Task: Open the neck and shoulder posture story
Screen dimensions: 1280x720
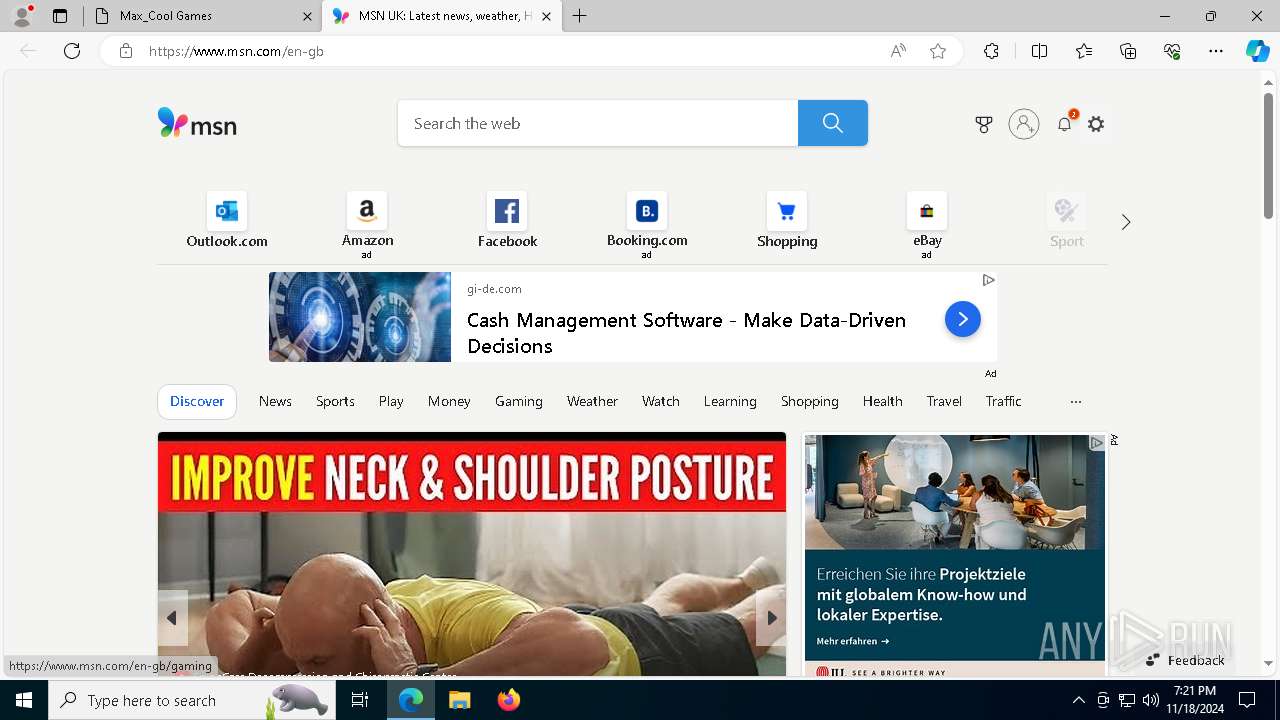Action: click(x=472, y=554)
